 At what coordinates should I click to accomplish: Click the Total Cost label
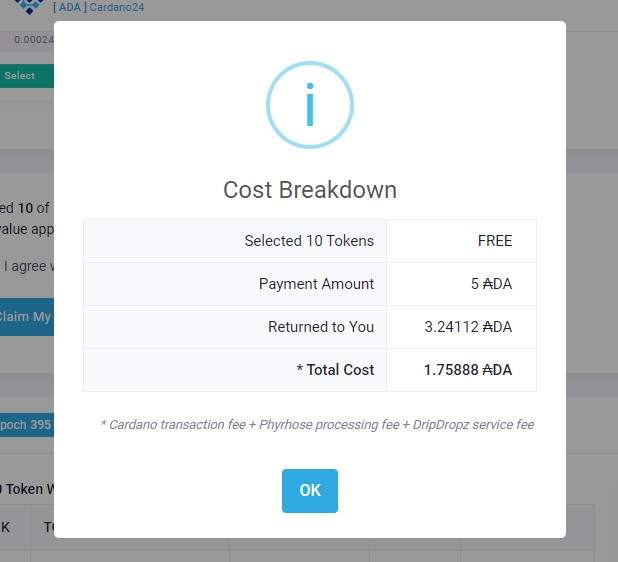pos(335,370)
